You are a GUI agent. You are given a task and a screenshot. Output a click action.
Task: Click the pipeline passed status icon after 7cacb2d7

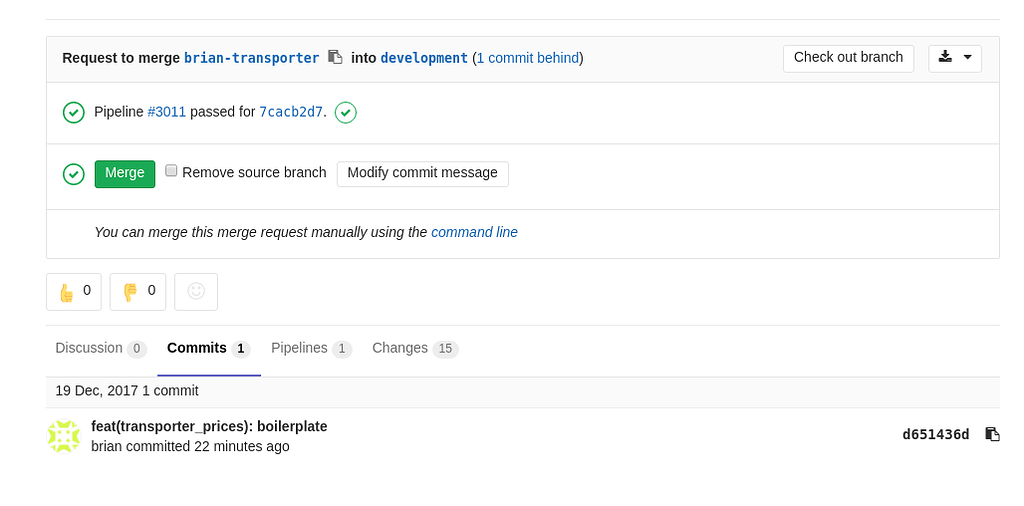point(345,112)
